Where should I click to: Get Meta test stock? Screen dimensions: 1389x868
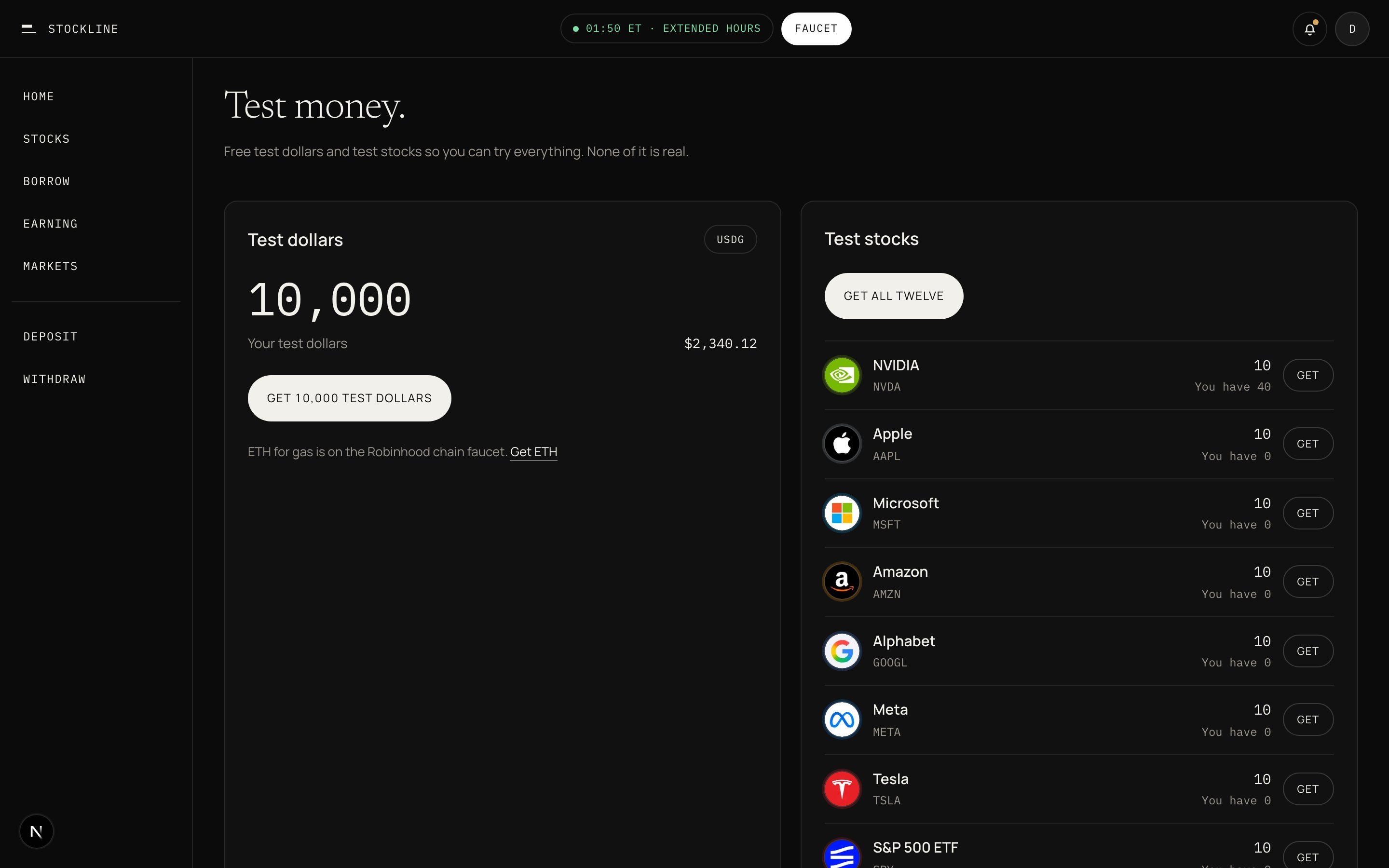tap(1307, 719)
